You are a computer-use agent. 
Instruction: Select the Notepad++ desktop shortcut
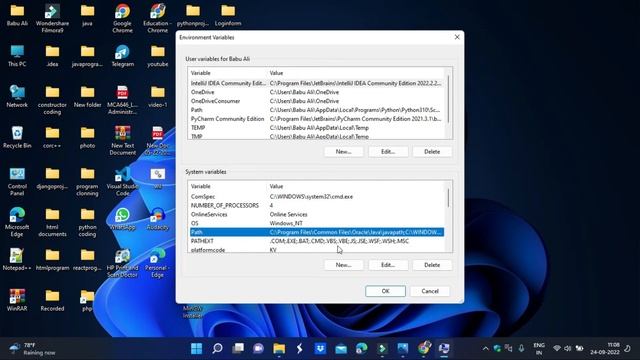17,260
